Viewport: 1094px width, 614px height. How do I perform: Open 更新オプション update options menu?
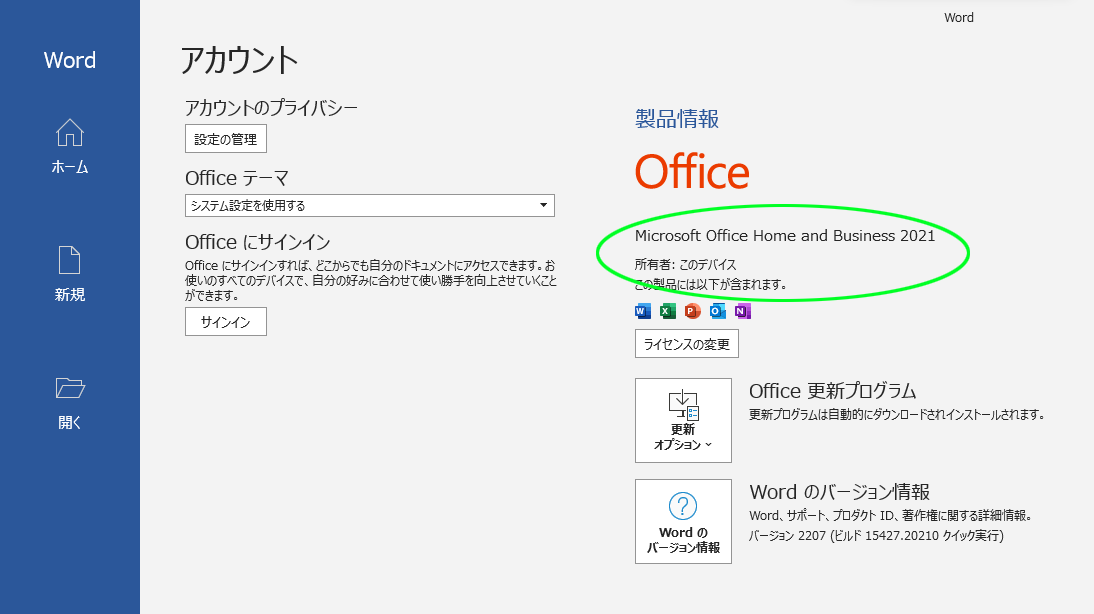click(683, 420)
